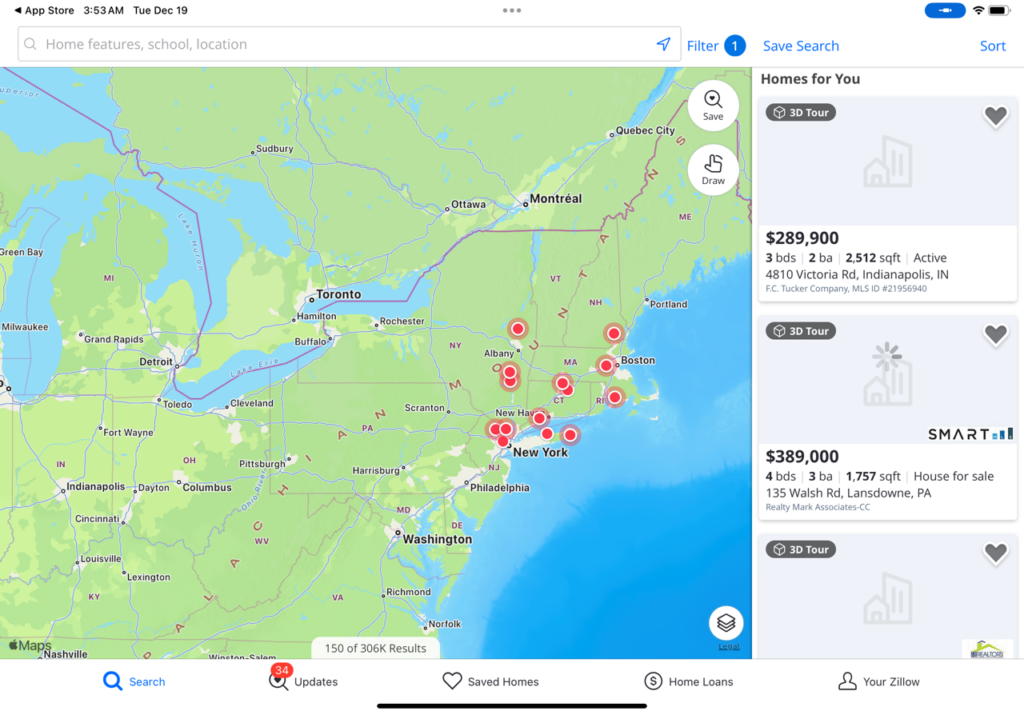Select the map pin between Portland and Boston

[x=614, y=334]
